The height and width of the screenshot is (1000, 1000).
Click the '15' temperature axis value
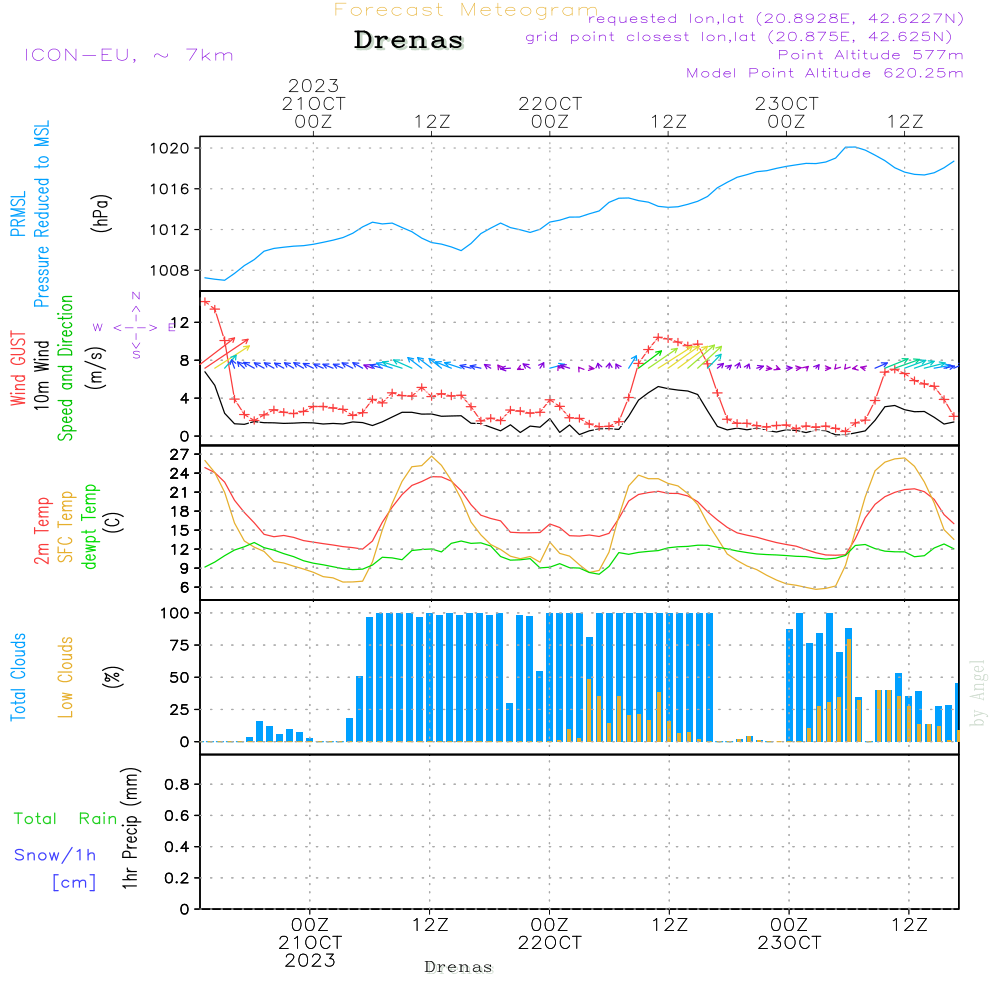pyautogui.click(x=179, y=531)
